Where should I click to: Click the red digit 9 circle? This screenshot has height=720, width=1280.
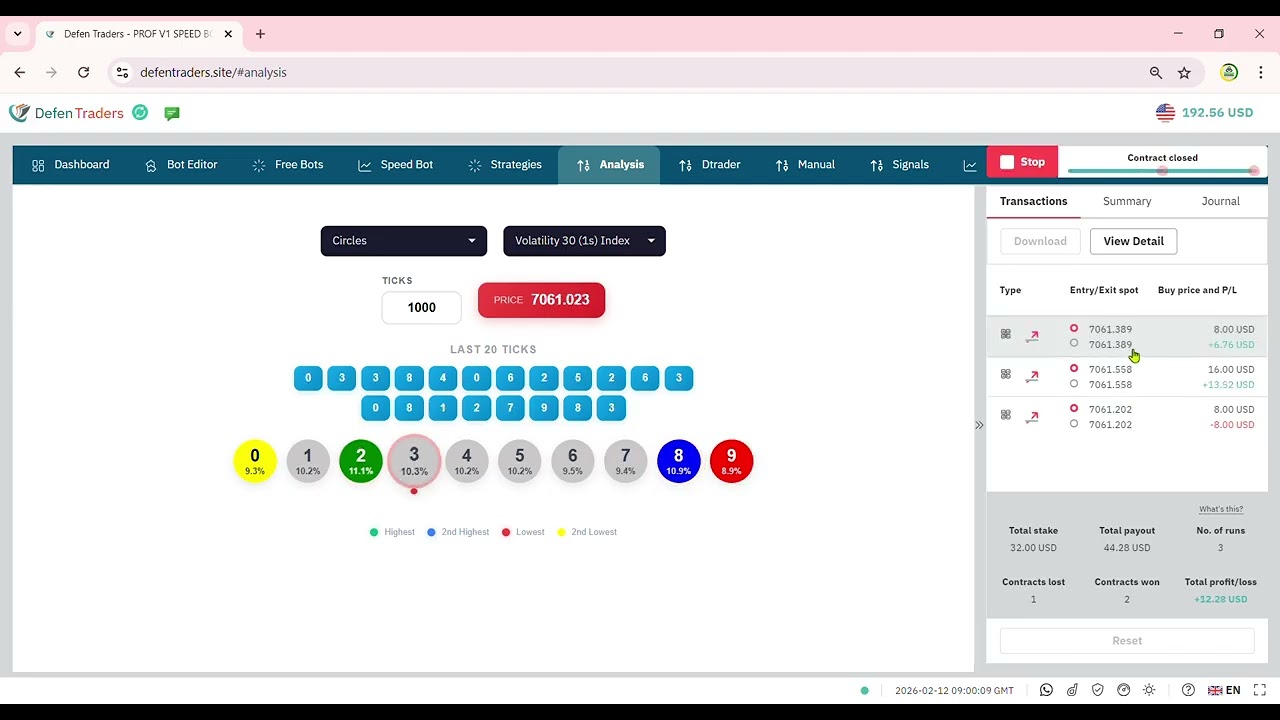731,461
